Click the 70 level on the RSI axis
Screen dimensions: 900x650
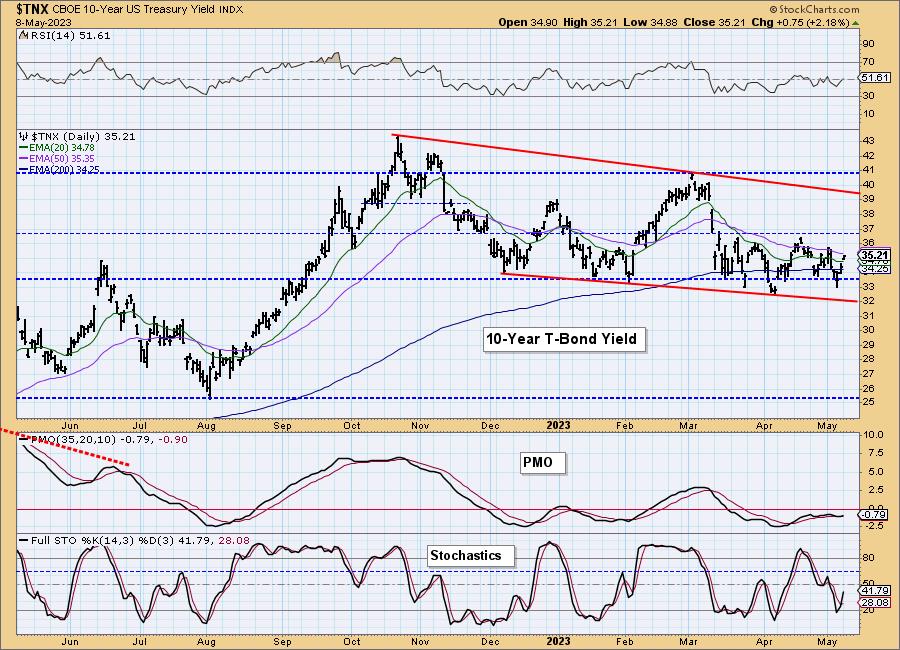pos(868,62)
